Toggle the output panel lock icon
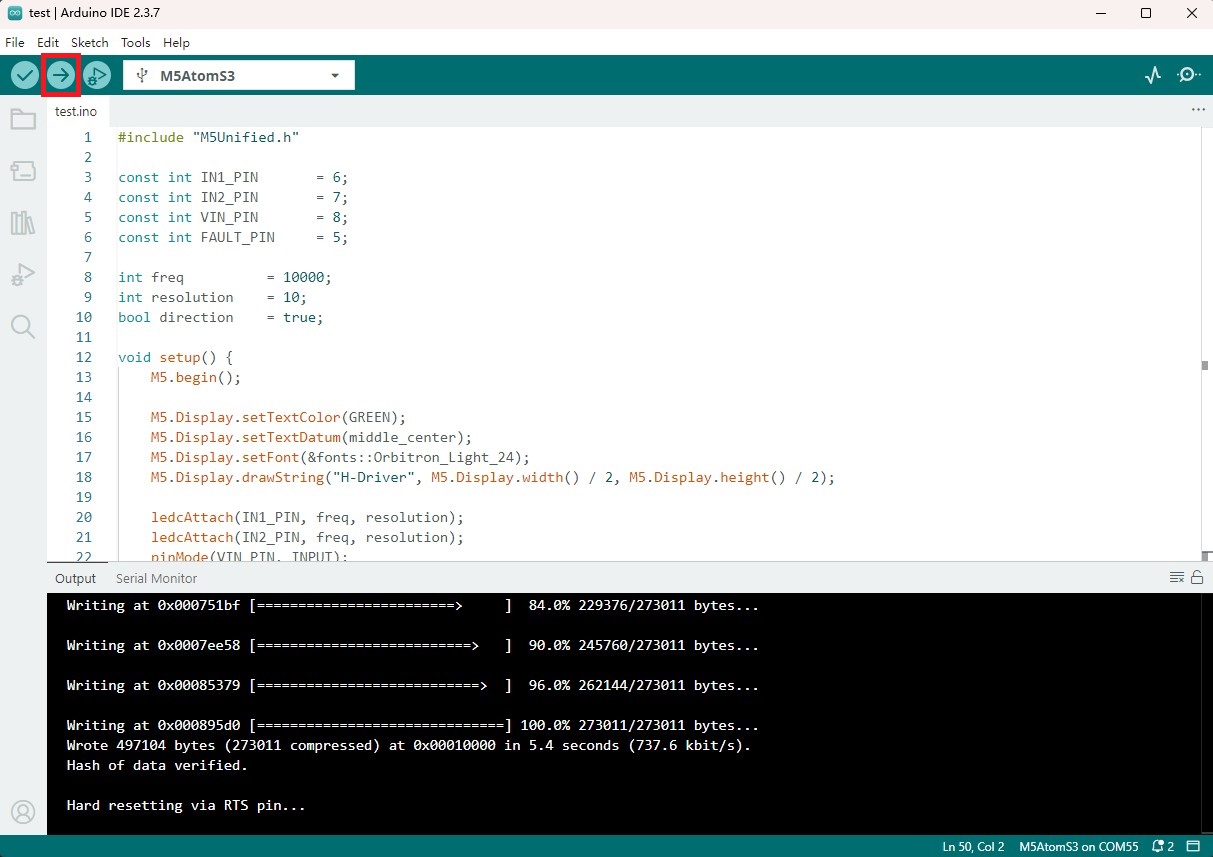The height and width of the screenshot is (857, 1213). [x=1197, y=577]
